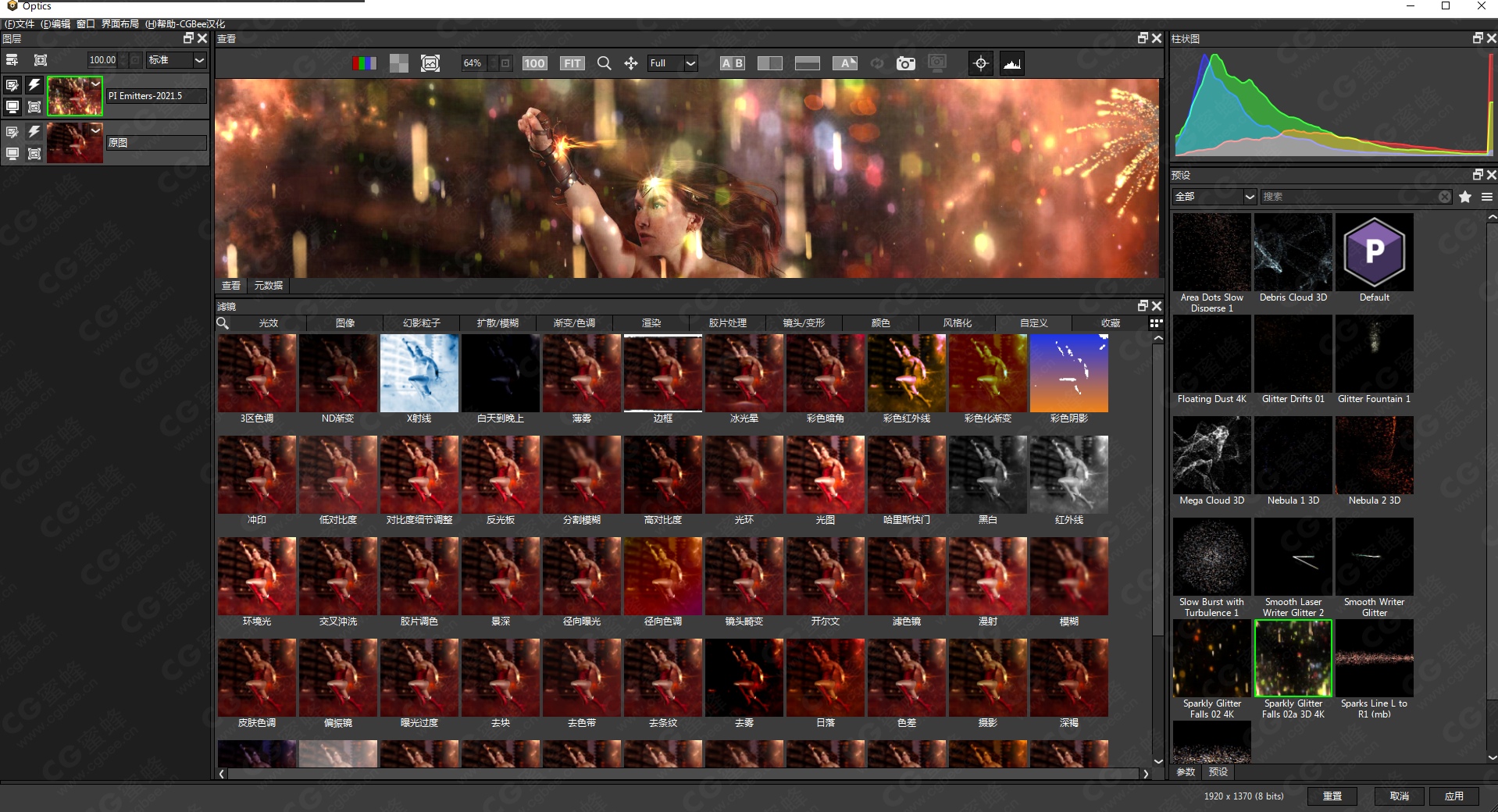The image size is (1498, 812).
Task: Select the 彩色阴影 filter thumbnail
Action: (x=1069, y=373)
